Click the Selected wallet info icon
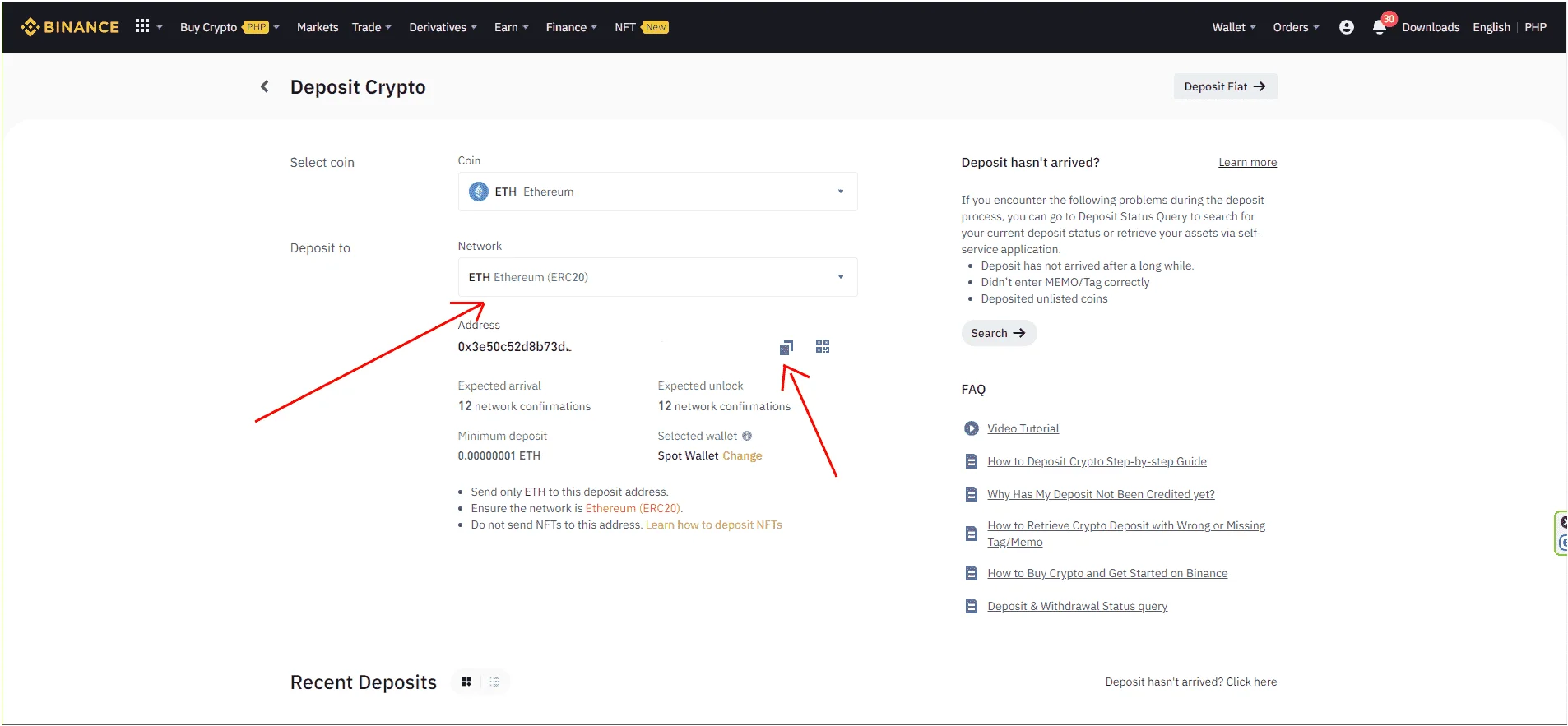The height and width of the screenshot is (726, 1568). pyautogui.click(x=747, y=436)
